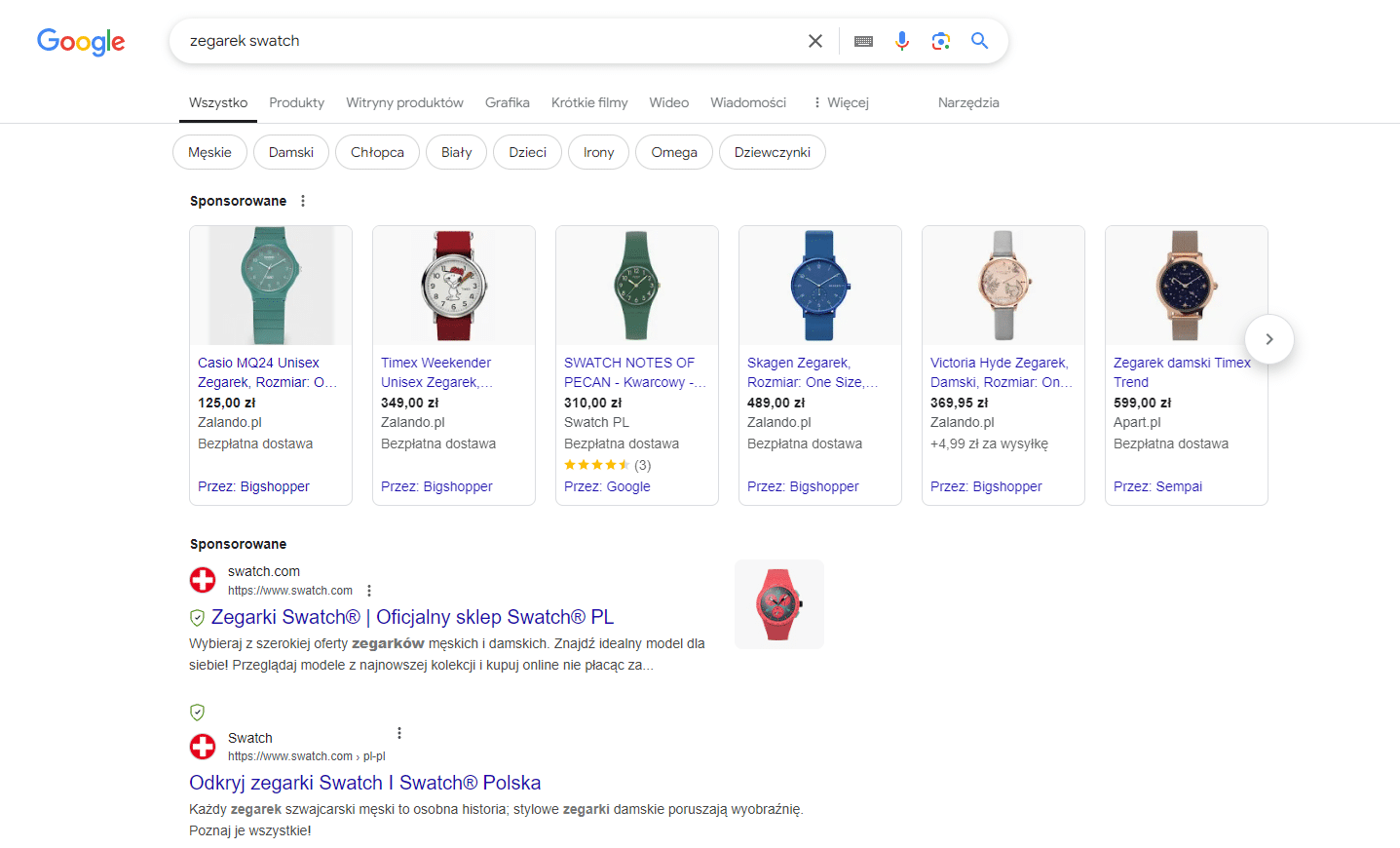Click the green SWATCH NOTES OF PECAN image
1400x848 pixels.
637,286
